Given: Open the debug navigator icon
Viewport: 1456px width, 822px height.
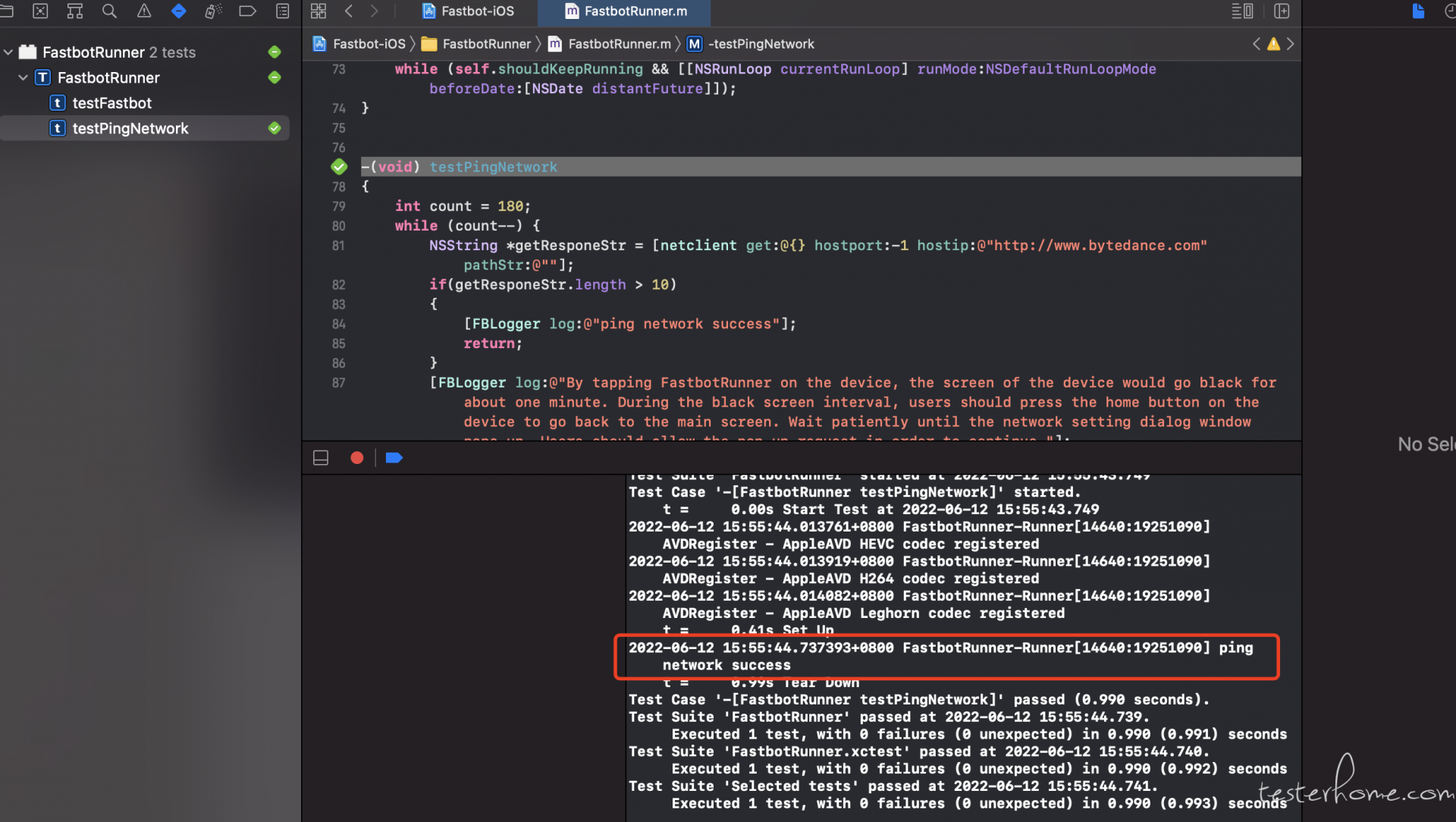Looking at the screenshot, I should pos(213,11).
